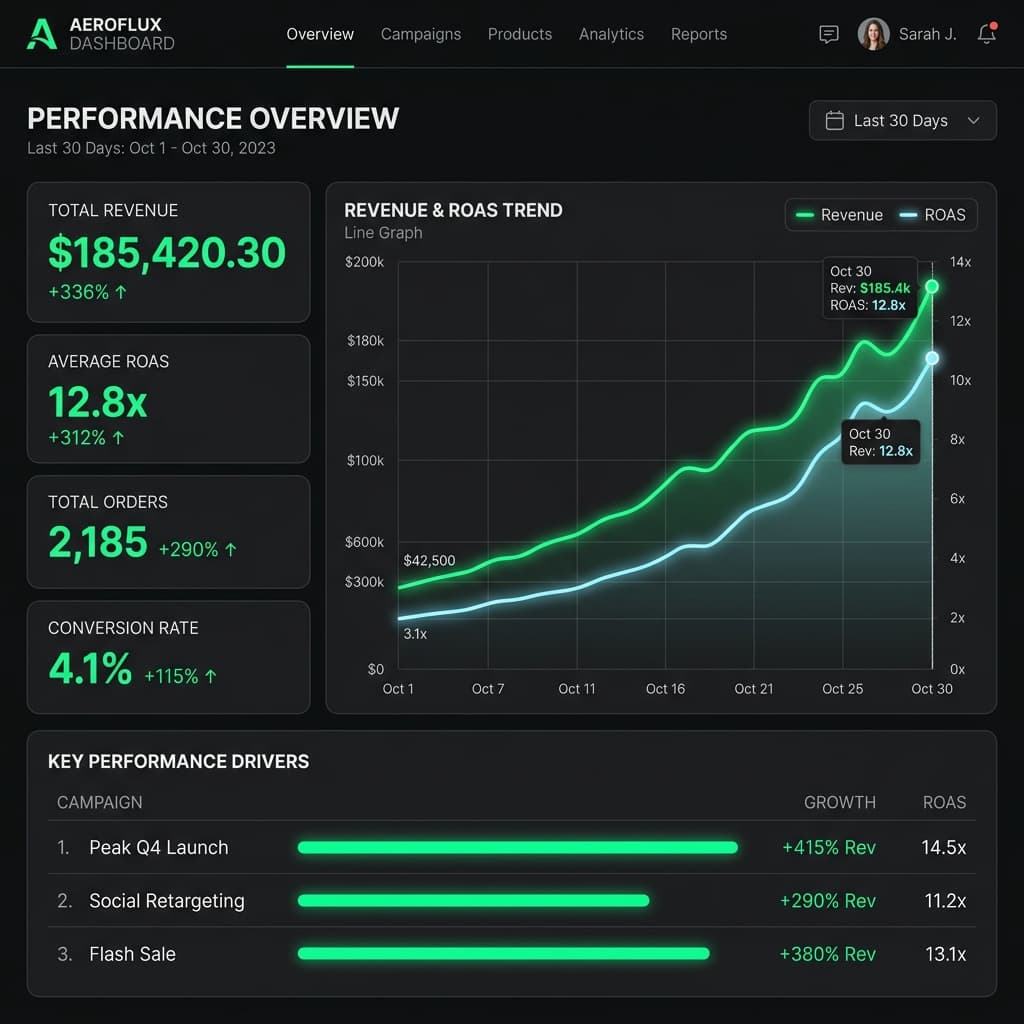Toggle the ROAS legend series
Viewport: 1024px width, 1024px height.
(x=932, y=215)
